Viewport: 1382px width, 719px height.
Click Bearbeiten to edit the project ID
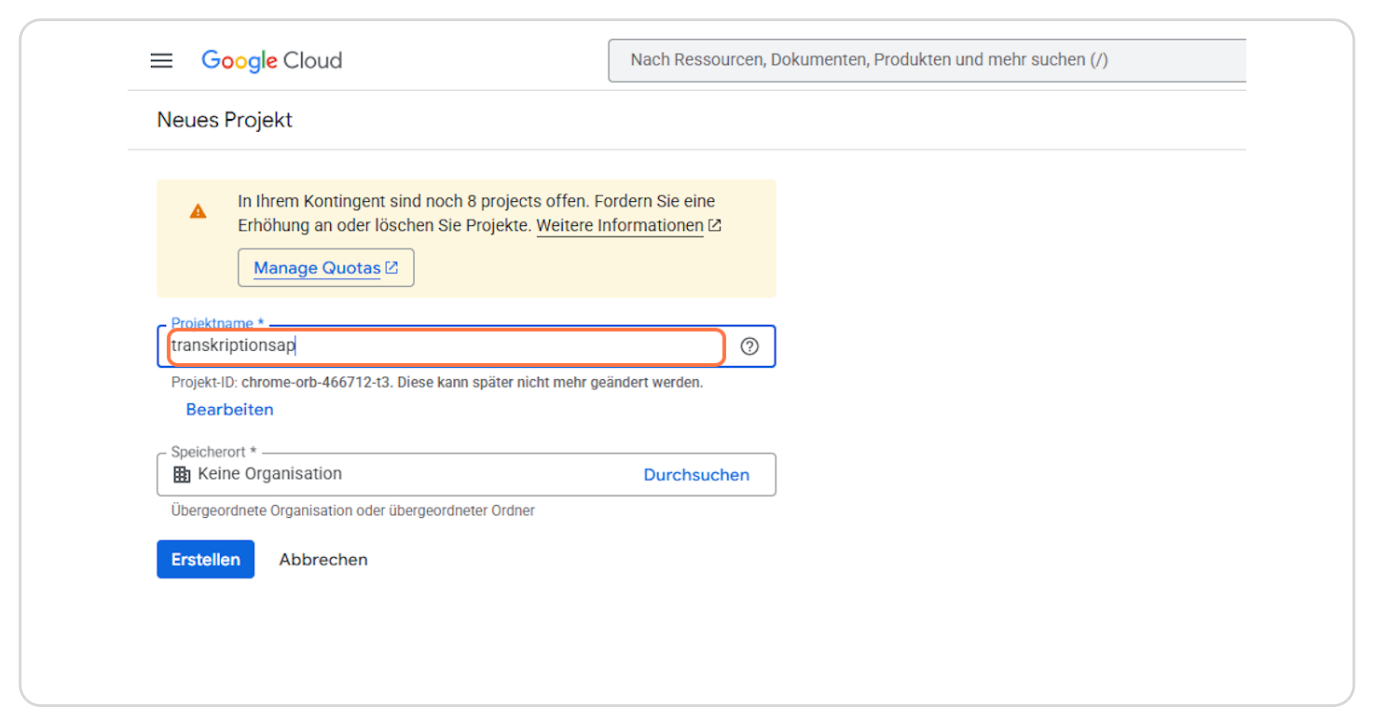(229, 409)
